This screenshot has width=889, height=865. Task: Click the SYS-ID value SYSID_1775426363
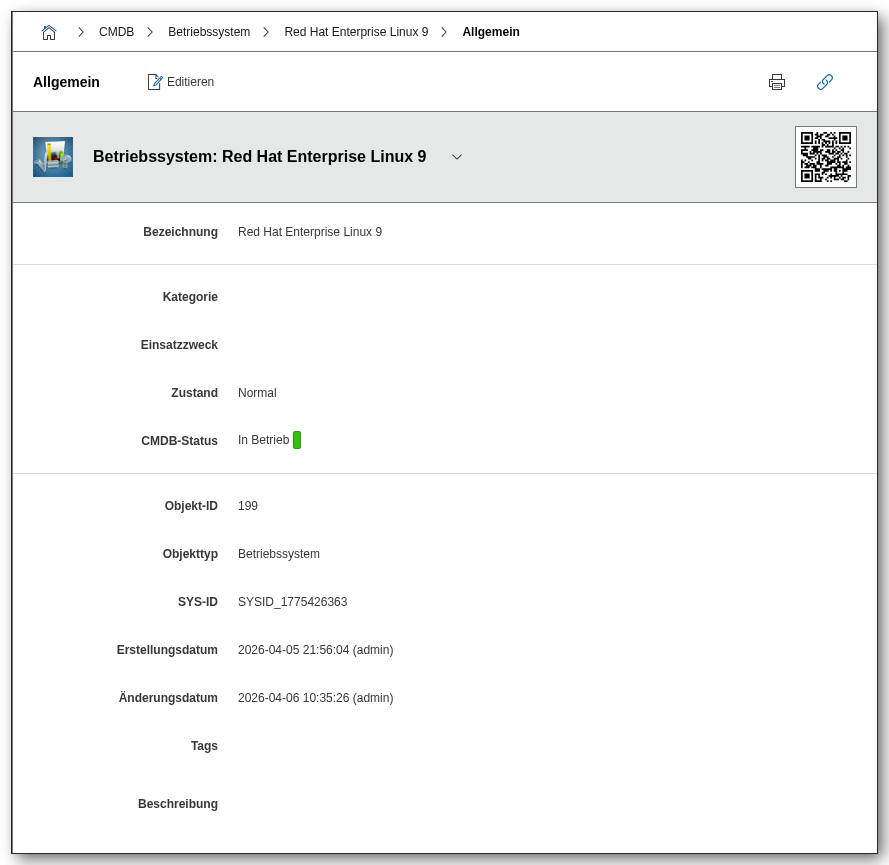click(292, 602)
